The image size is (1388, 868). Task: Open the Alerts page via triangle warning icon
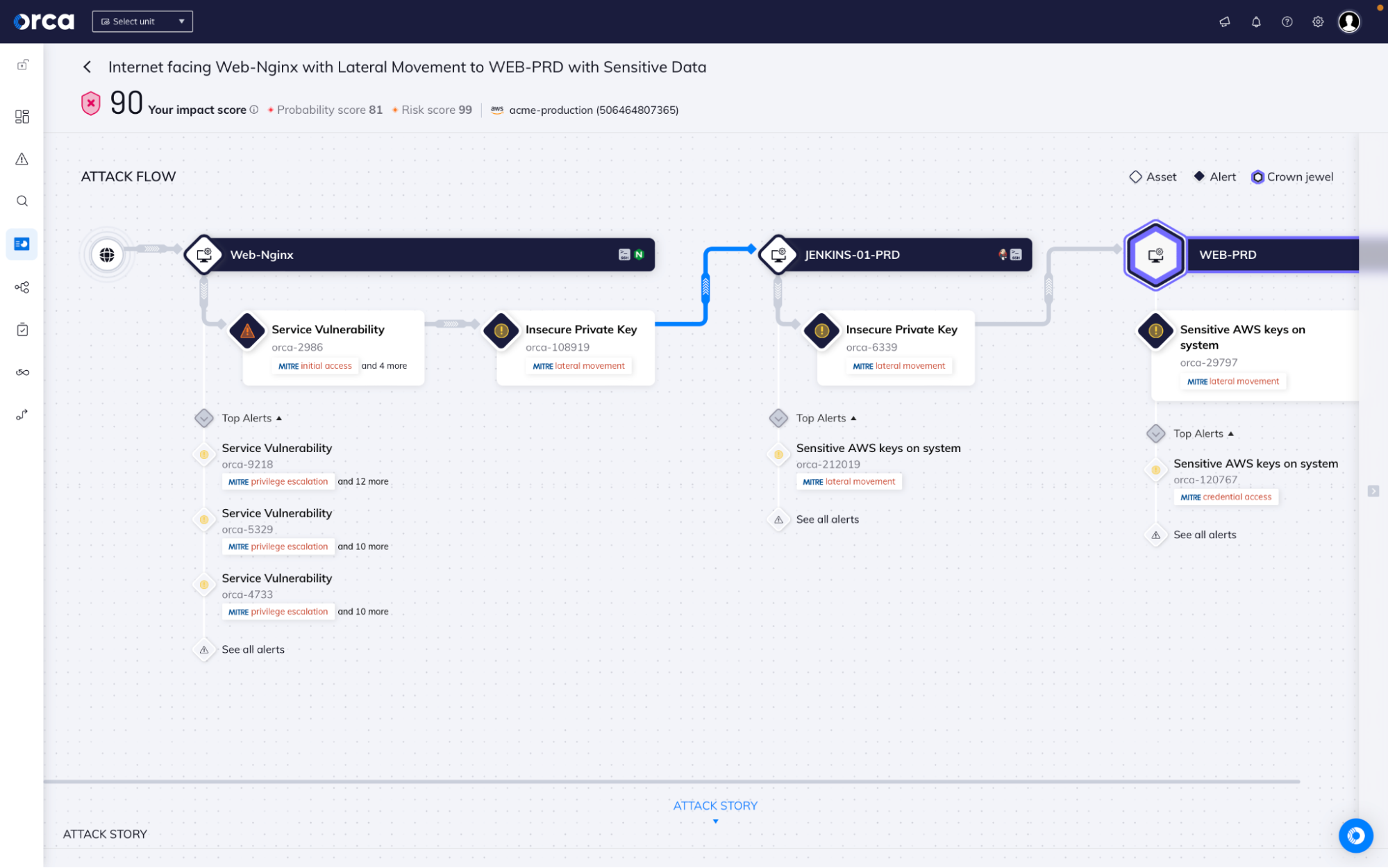click(x=22, y=159)
